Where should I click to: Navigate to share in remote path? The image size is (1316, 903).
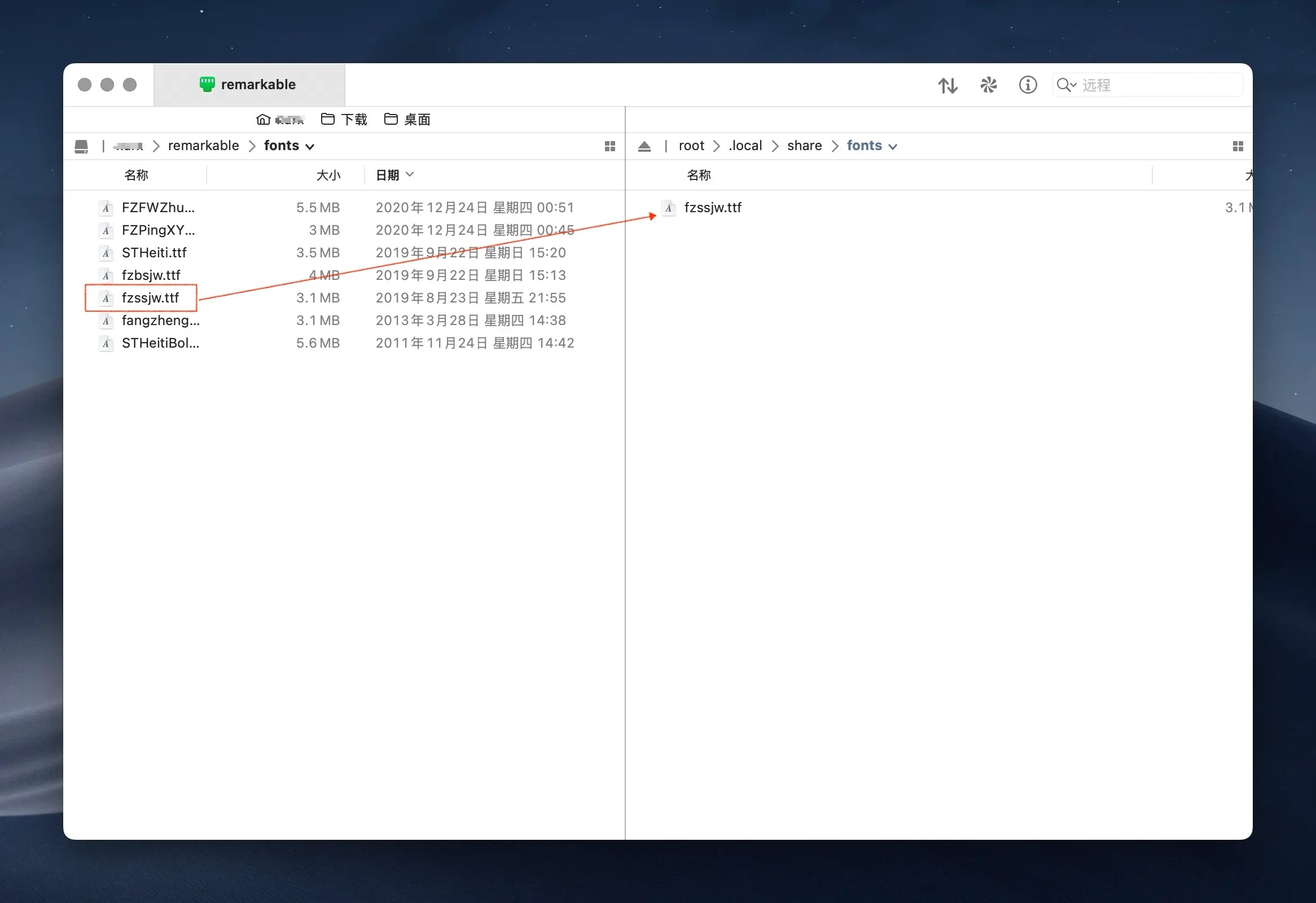(x=804, y=146)
